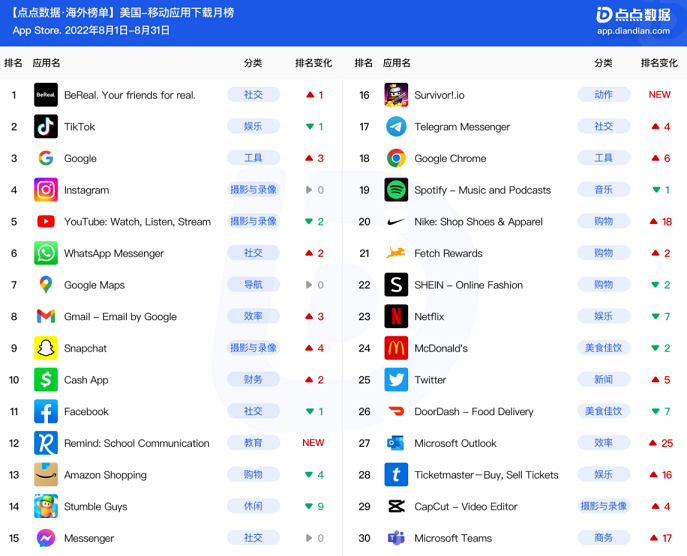This screenshot has height=556, width=687.
Task: Click 'Spotify – Music and Podcasts' name
Action: [482, 190]
